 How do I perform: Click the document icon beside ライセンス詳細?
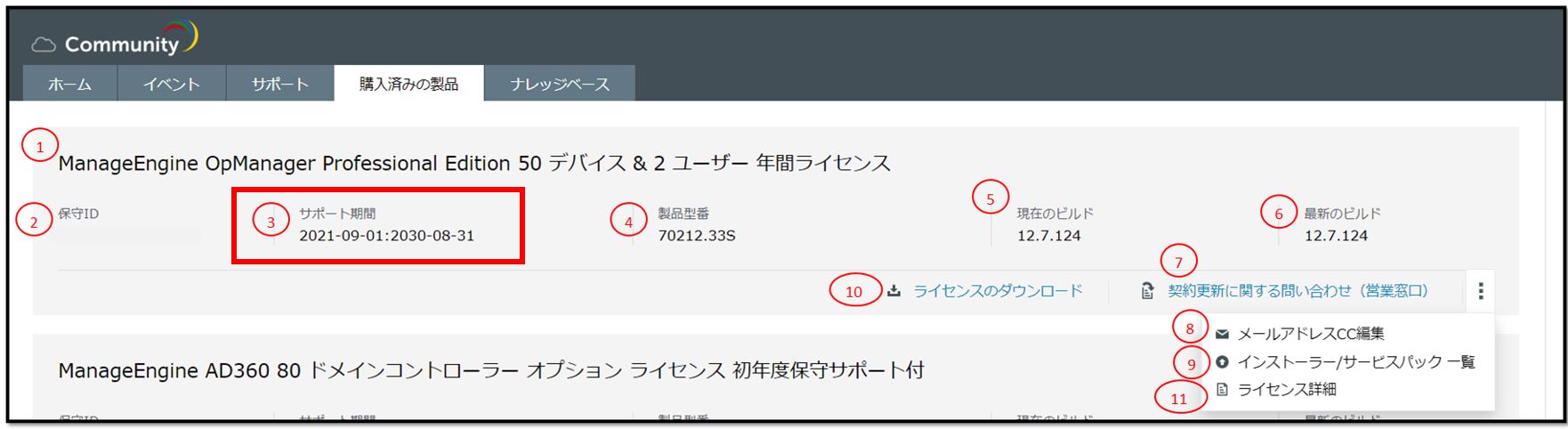coord(1222,390)
